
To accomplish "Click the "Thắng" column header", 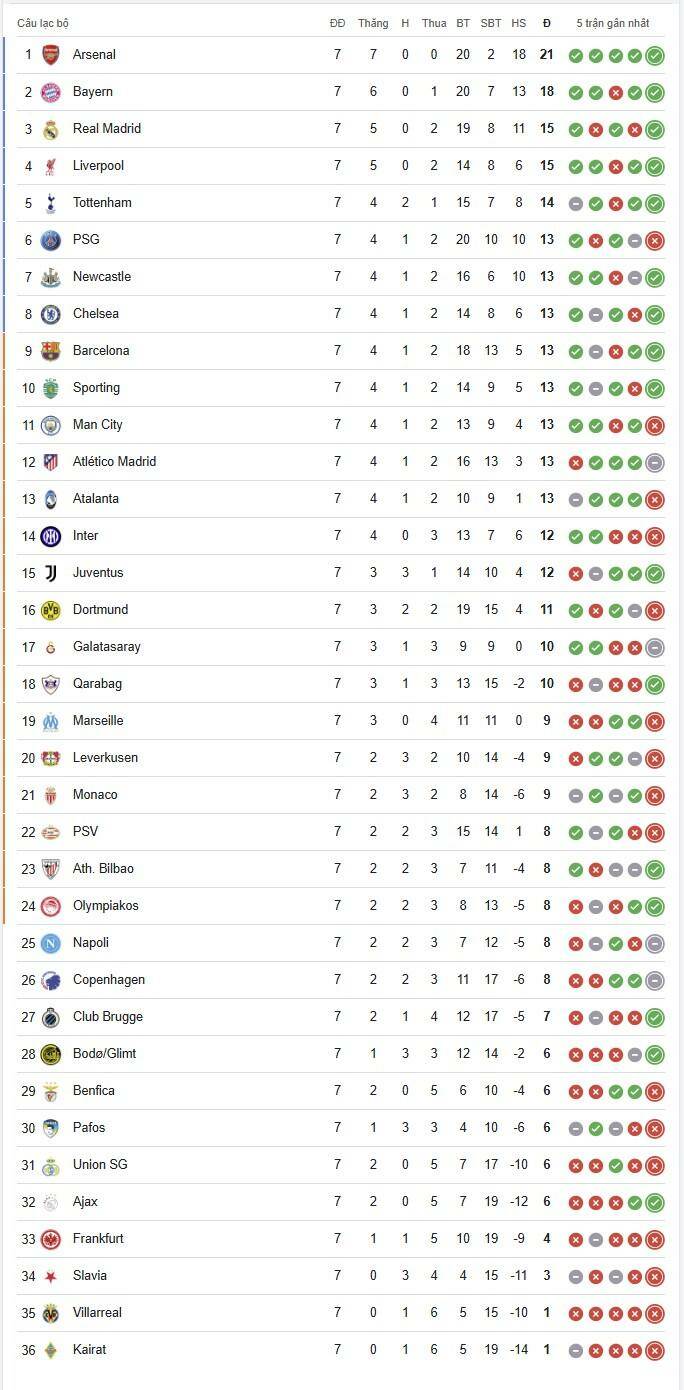I will tap(373, 23).
